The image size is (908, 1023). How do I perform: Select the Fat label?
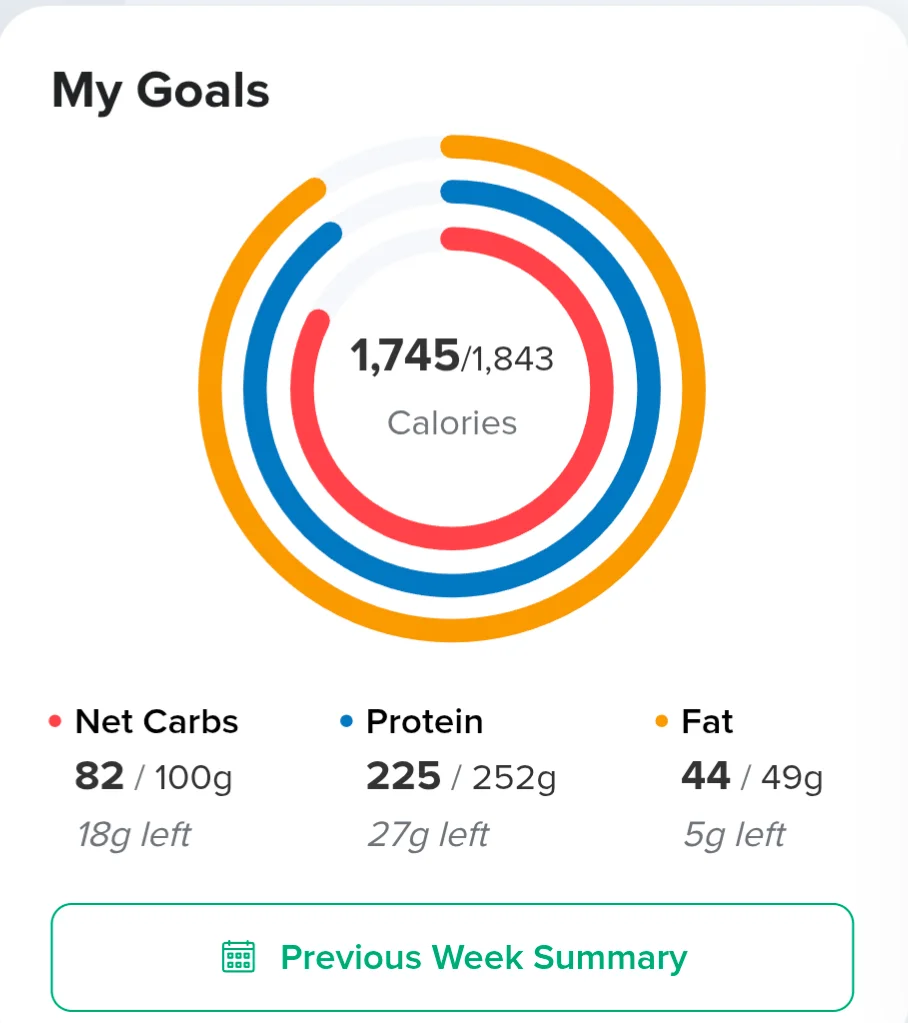tap(707, 722)
